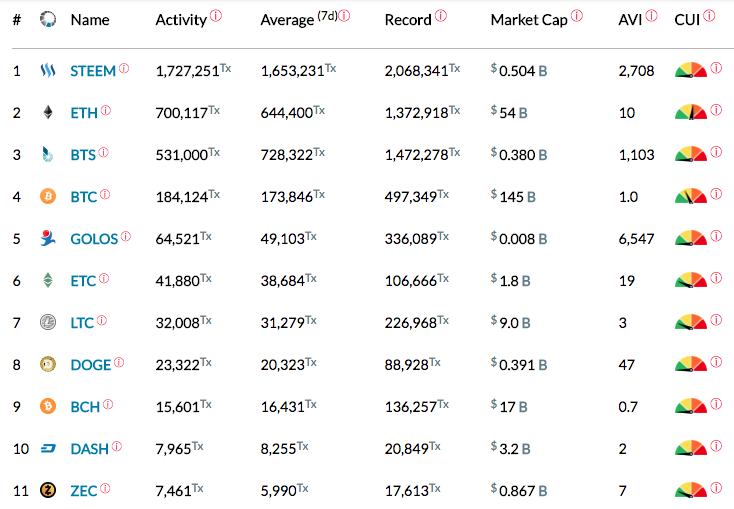Open the info icon beside Activity header

[216, 15]
